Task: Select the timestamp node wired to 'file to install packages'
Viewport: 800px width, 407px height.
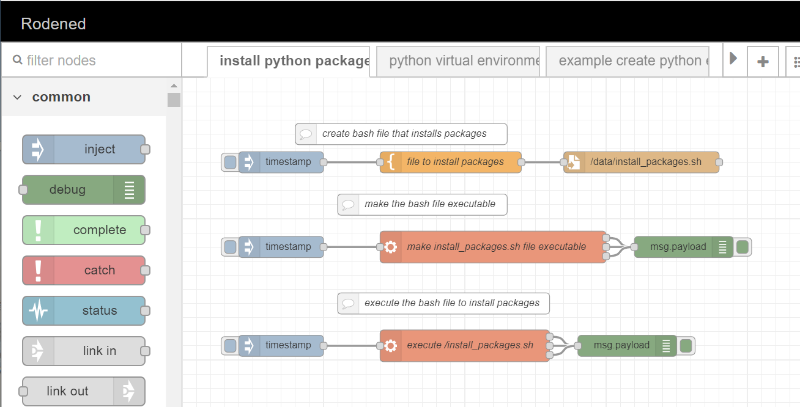Action: point(281,162)
